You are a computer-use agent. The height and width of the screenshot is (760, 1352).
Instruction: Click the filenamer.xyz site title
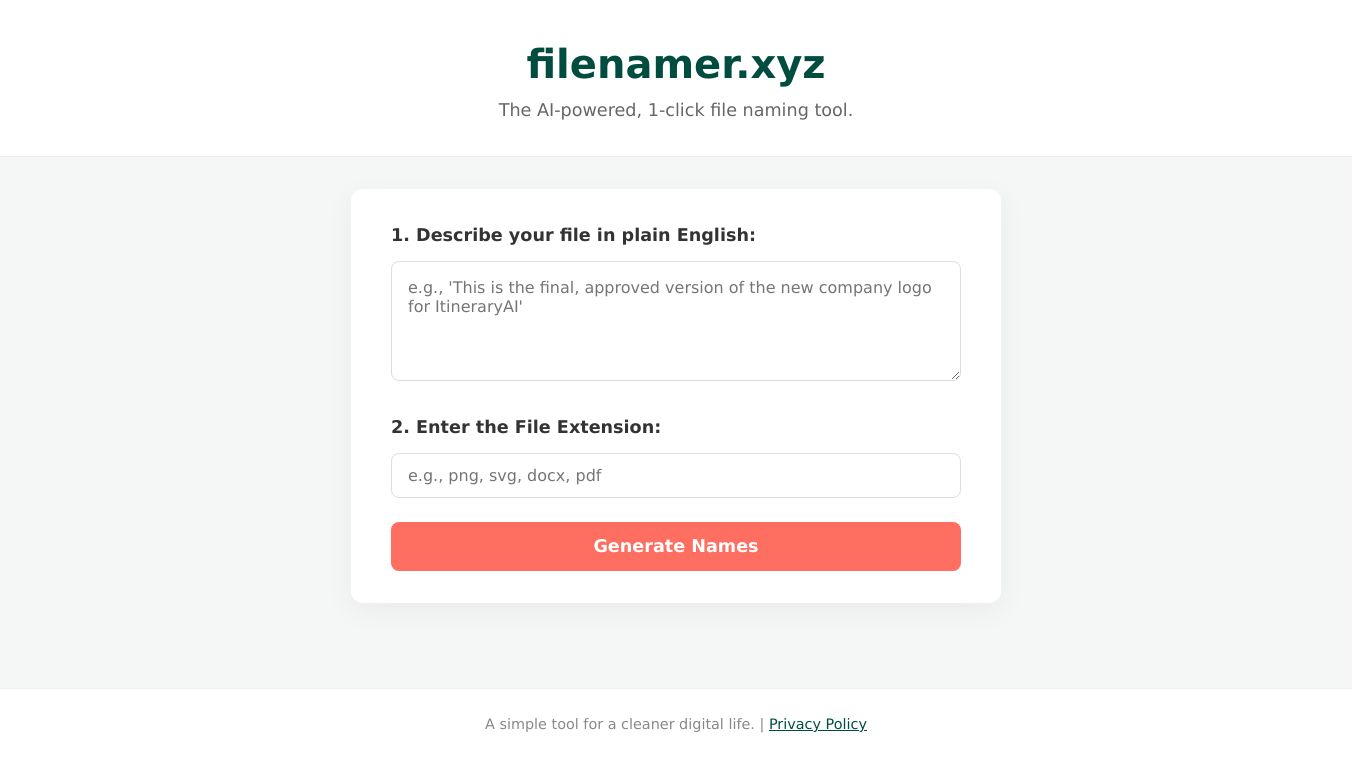[675, 65]
